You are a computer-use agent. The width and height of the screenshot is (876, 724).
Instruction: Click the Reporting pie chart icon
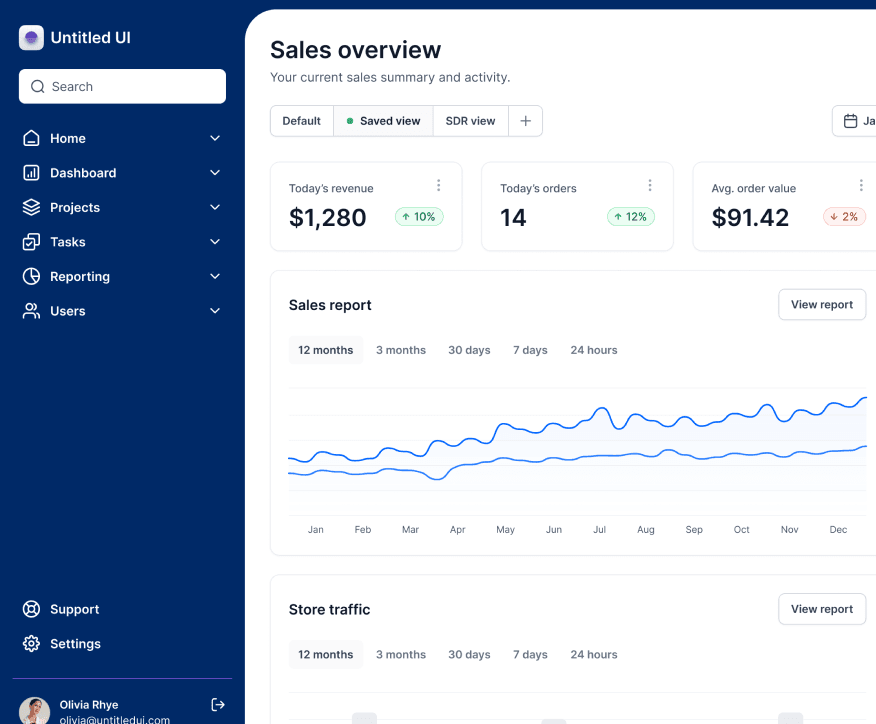[x=31, y=277]
